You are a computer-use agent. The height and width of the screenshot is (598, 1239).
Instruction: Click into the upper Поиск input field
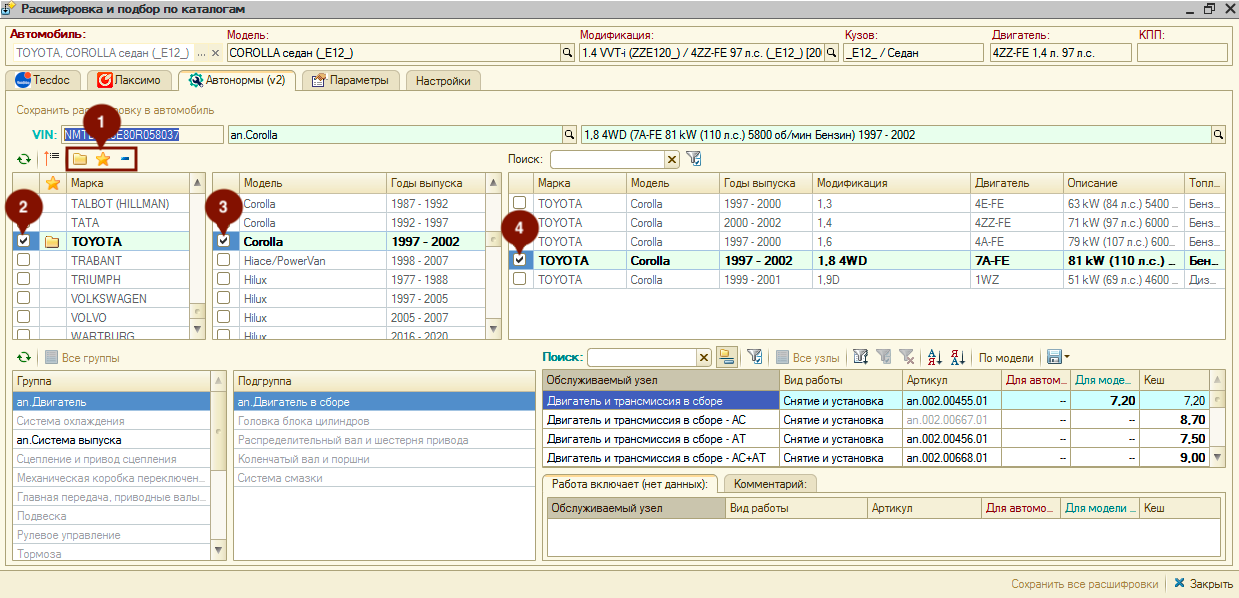tap(607, 159)
